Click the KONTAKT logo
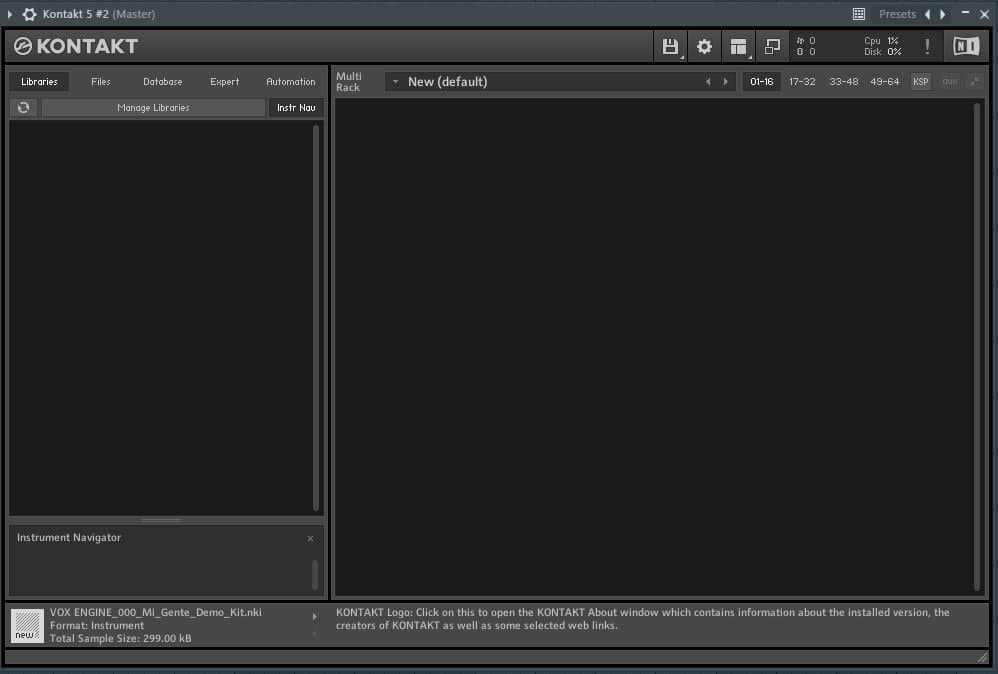998x674 pixels. [76, 46]
